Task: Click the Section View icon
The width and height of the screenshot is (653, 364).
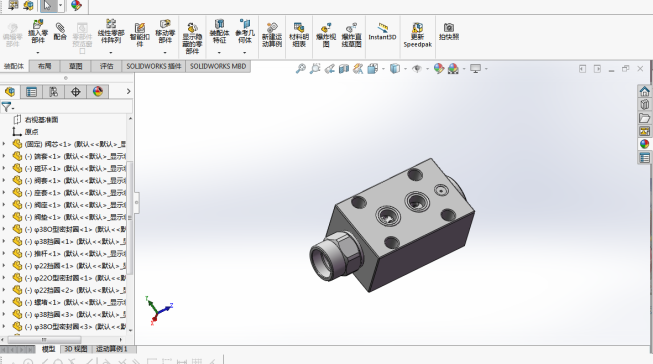Action: 344,68
